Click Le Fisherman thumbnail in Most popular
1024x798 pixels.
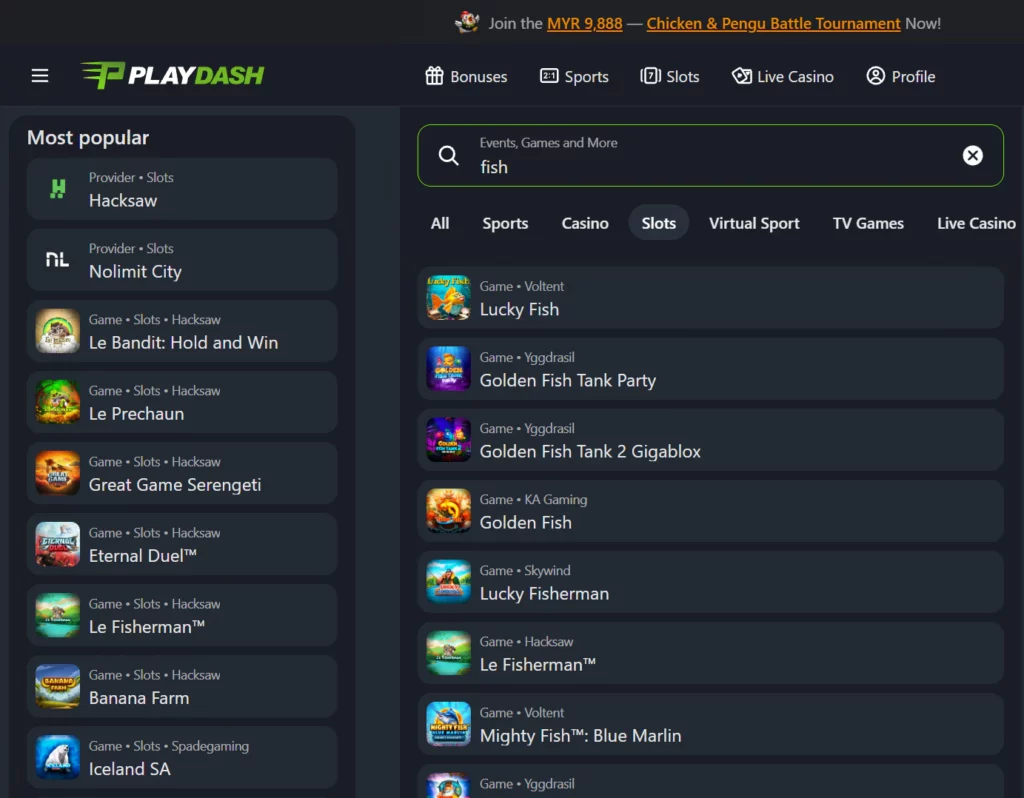point(57,616)
